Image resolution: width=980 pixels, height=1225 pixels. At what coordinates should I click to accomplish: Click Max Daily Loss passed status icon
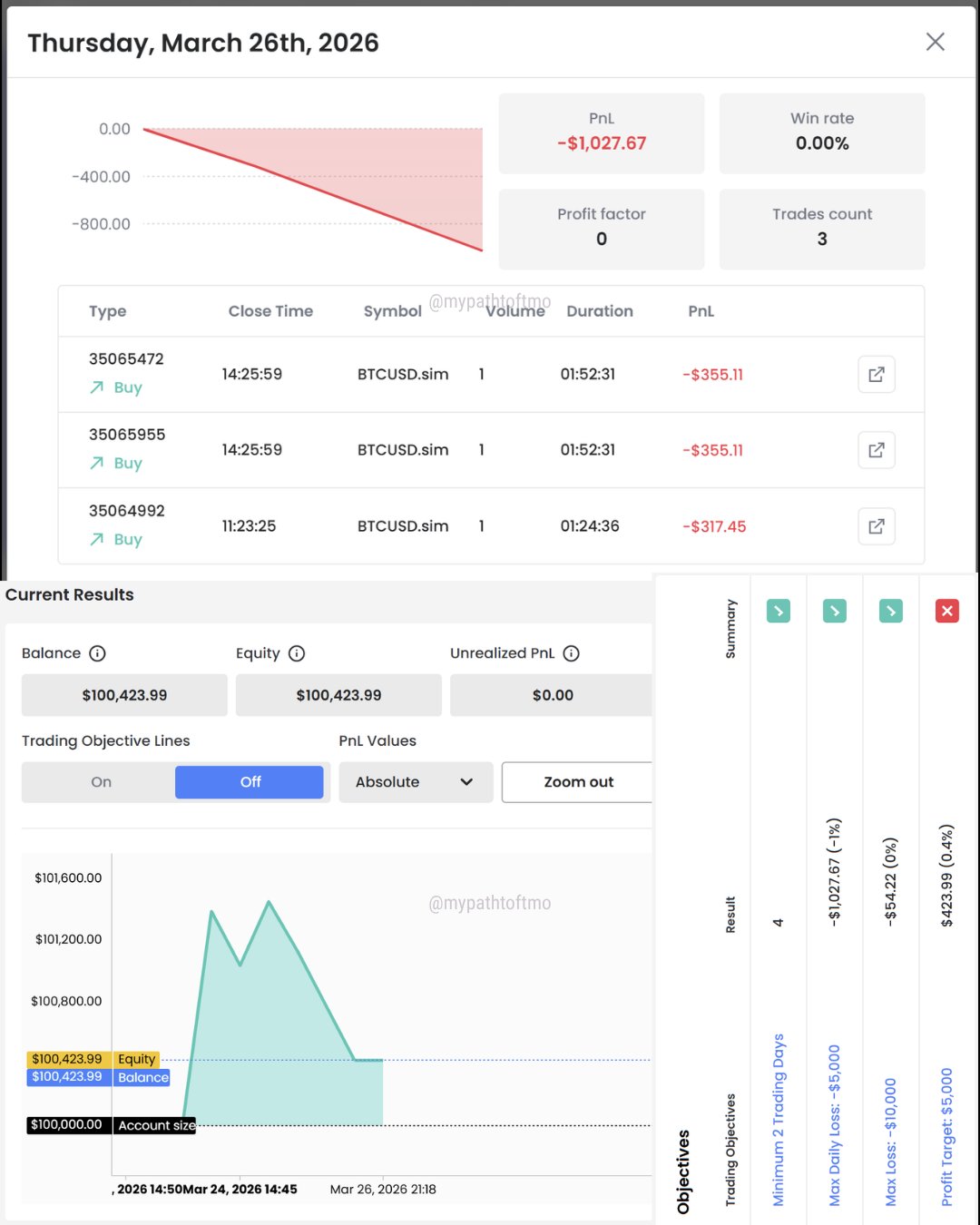[x=835, y=611]
